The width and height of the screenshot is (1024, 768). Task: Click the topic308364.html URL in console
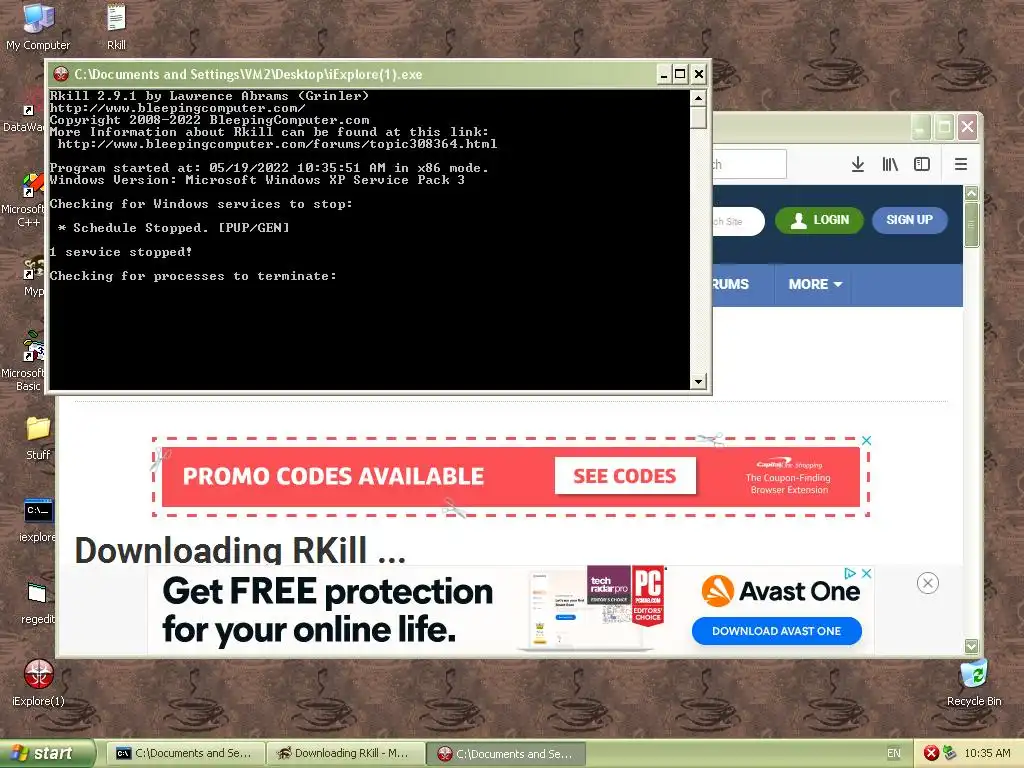(277, 144)
